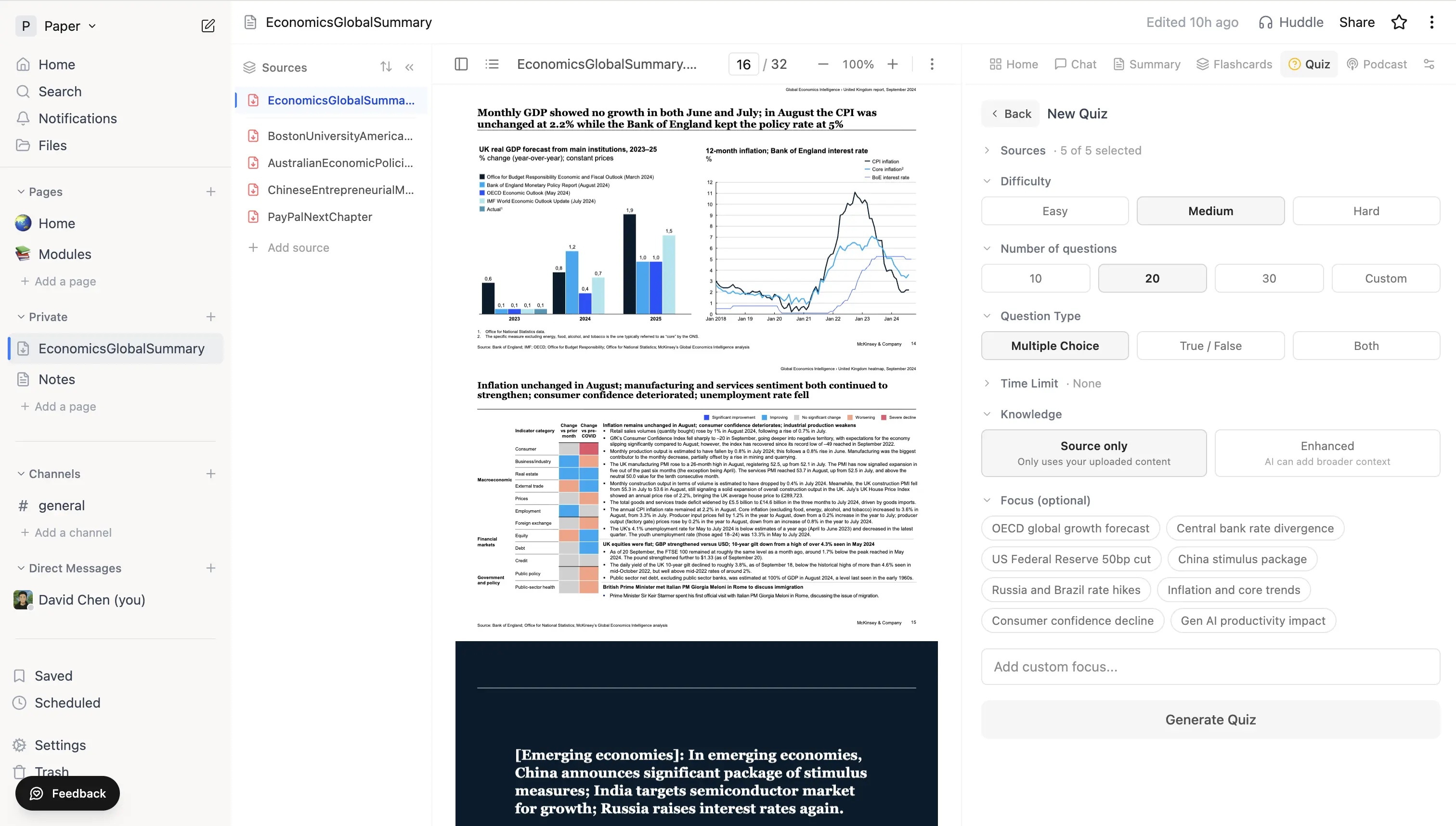The height and width of the screenshot is (826, 1456).
Task: Collapse the Difficulty section
Action: click(987, 181)
